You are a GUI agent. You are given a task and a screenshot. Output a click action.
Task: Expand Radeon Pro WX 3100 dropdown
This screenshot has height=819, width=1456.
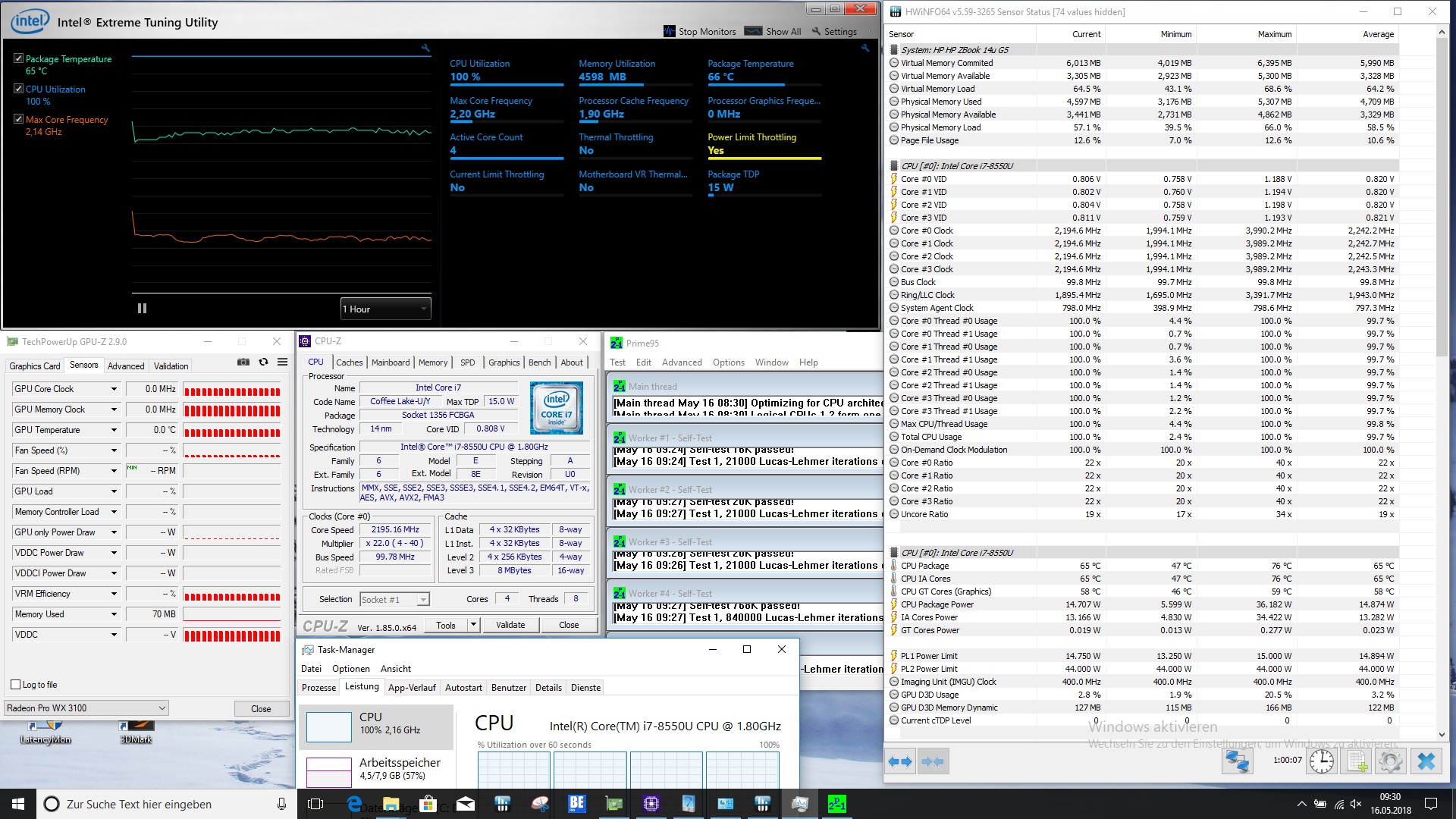162,708
